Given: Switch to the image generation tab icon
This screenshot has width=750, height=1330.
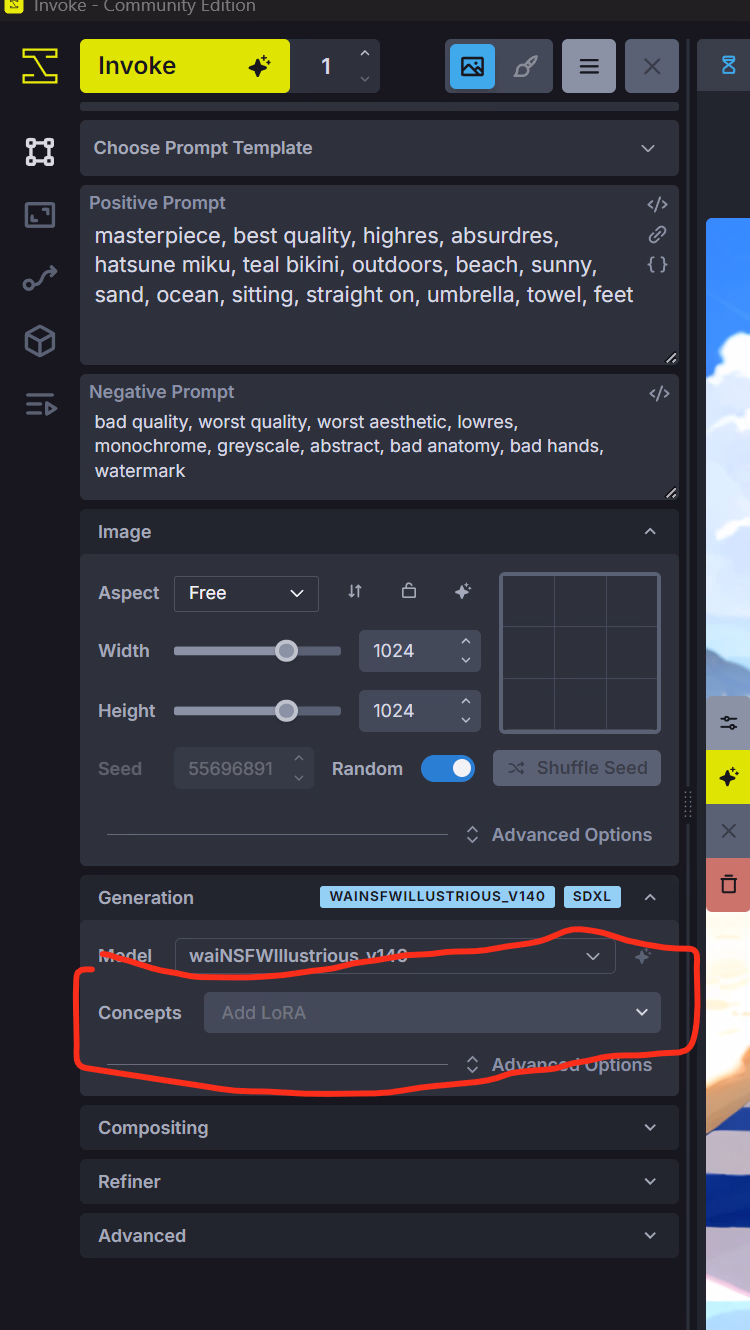Looking at the screenshot, I should click(x=472, y=66).
